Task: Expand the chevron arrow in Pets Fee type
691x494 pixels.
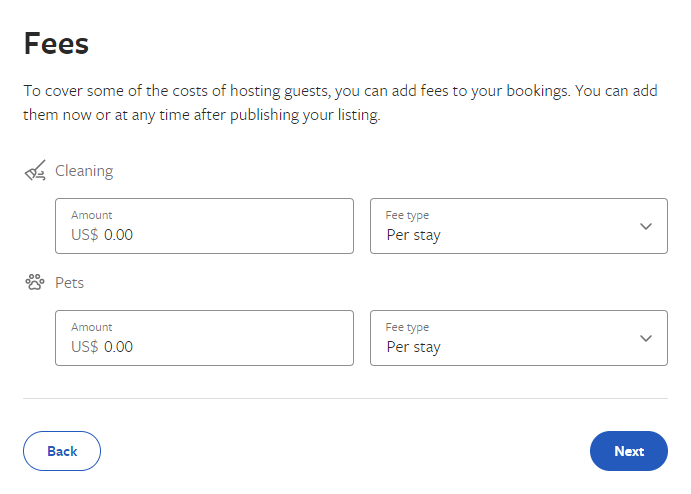Action: coord(646,338)
